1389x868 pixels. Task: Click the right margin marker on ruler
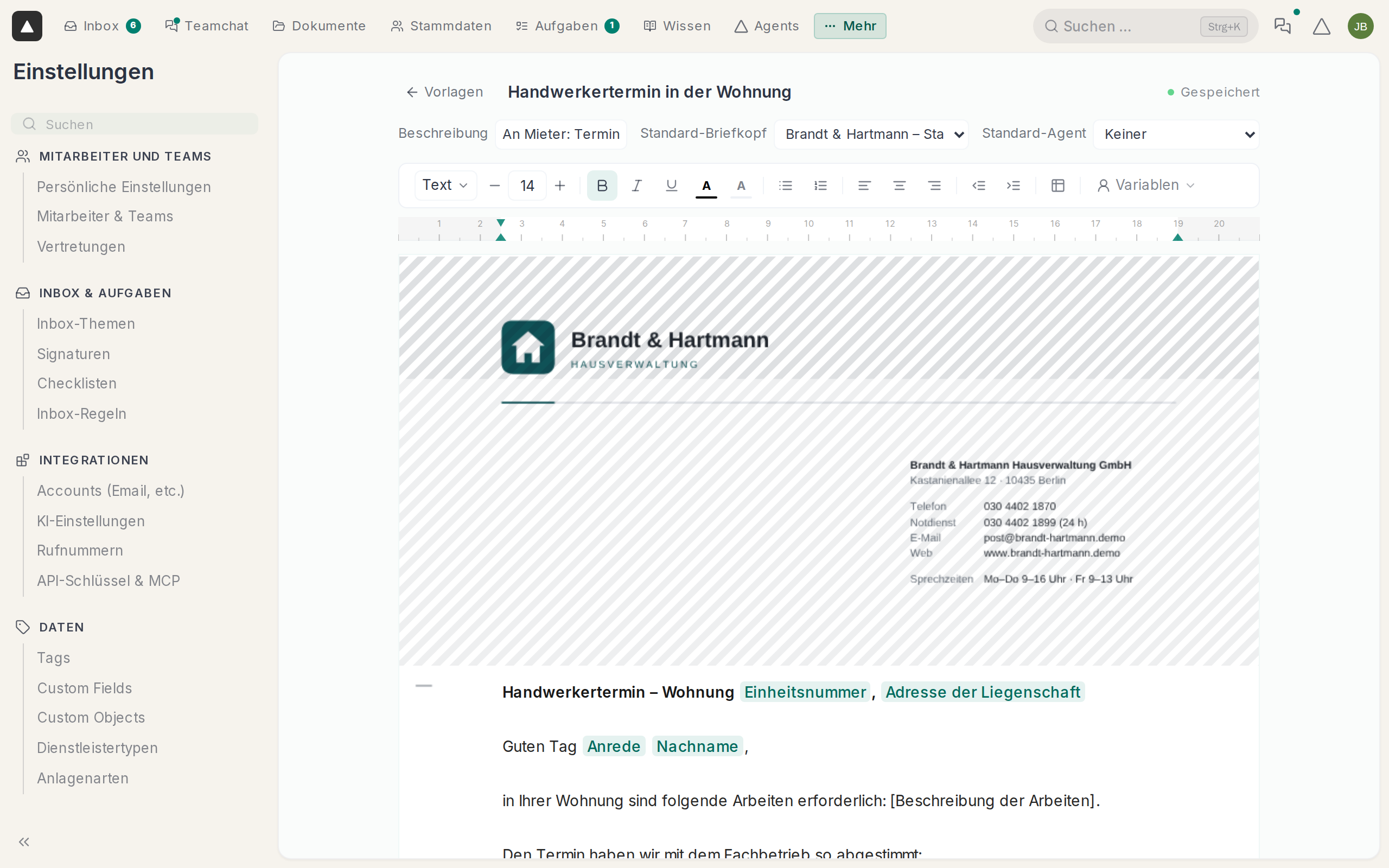point(1178,237)
